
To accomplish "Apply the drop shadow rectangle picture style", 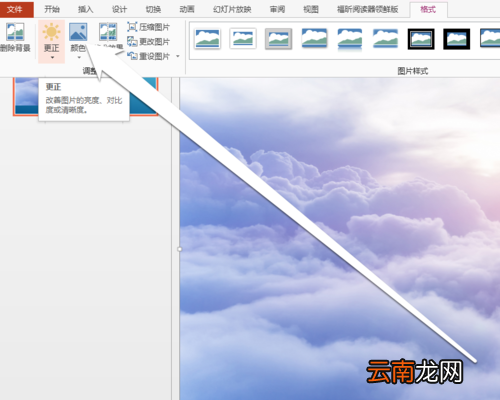I will coord(314,39).
